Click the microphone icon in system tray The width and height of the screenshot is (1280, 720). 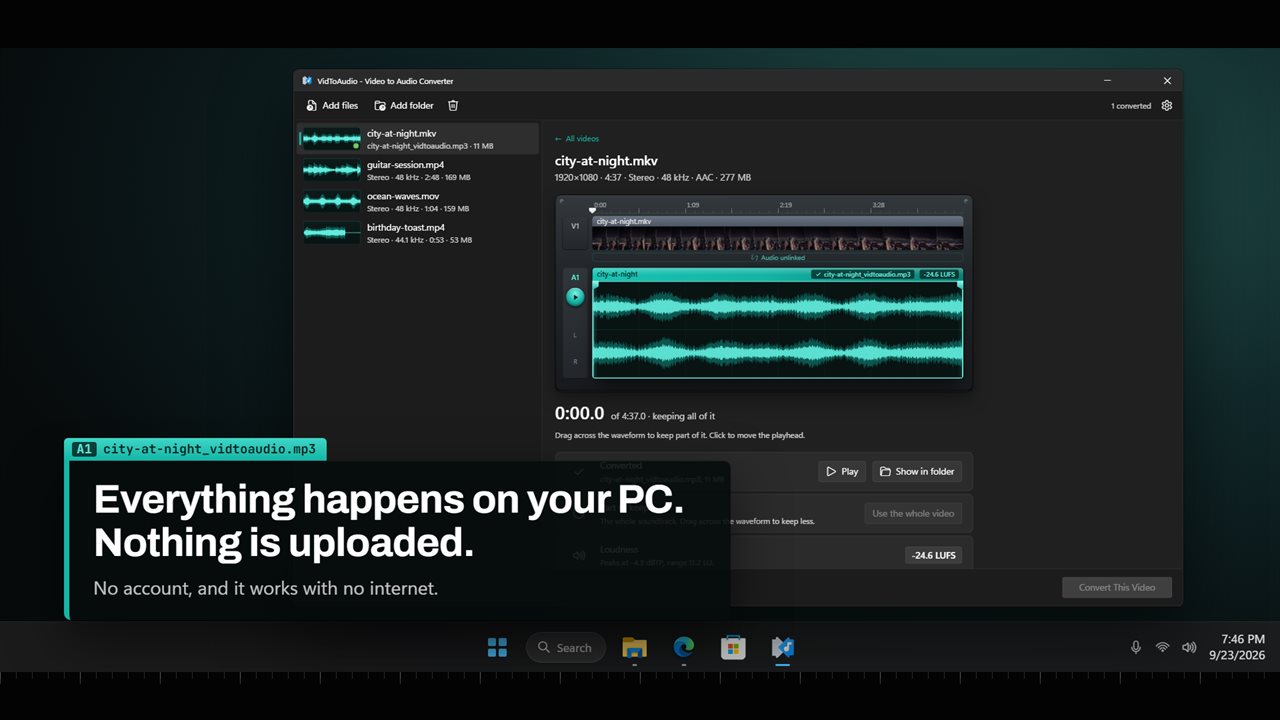point(1136,647)
